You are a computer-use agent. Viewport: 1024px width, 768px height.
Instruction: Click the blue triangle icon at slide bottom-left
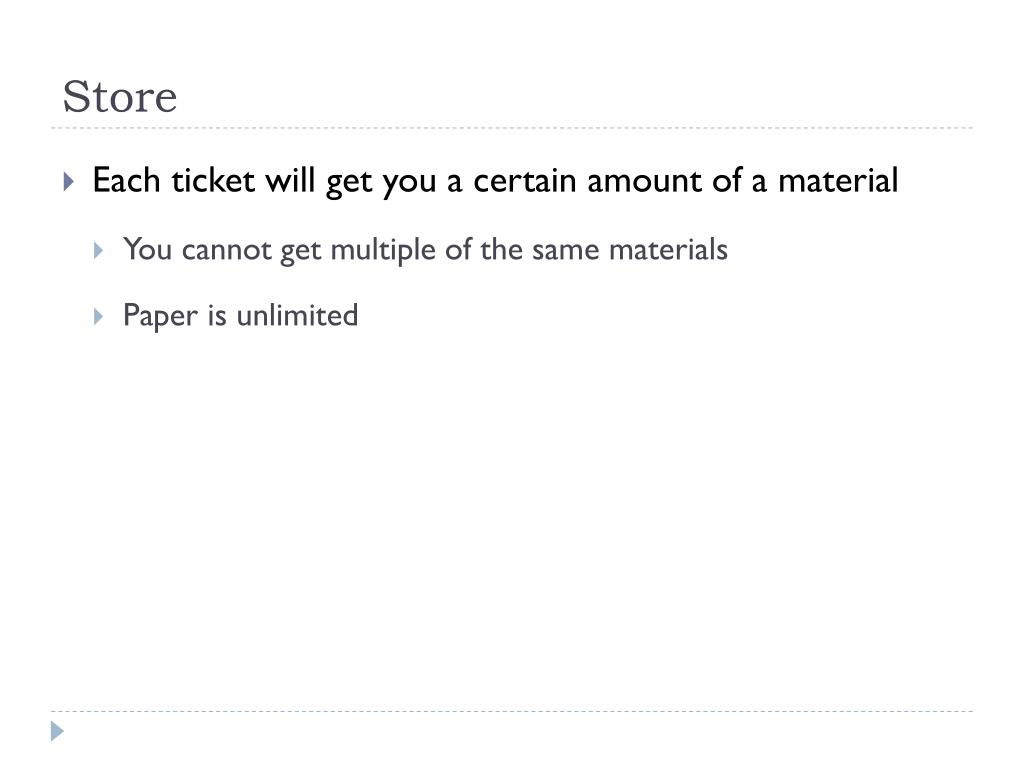pos(58,732)
